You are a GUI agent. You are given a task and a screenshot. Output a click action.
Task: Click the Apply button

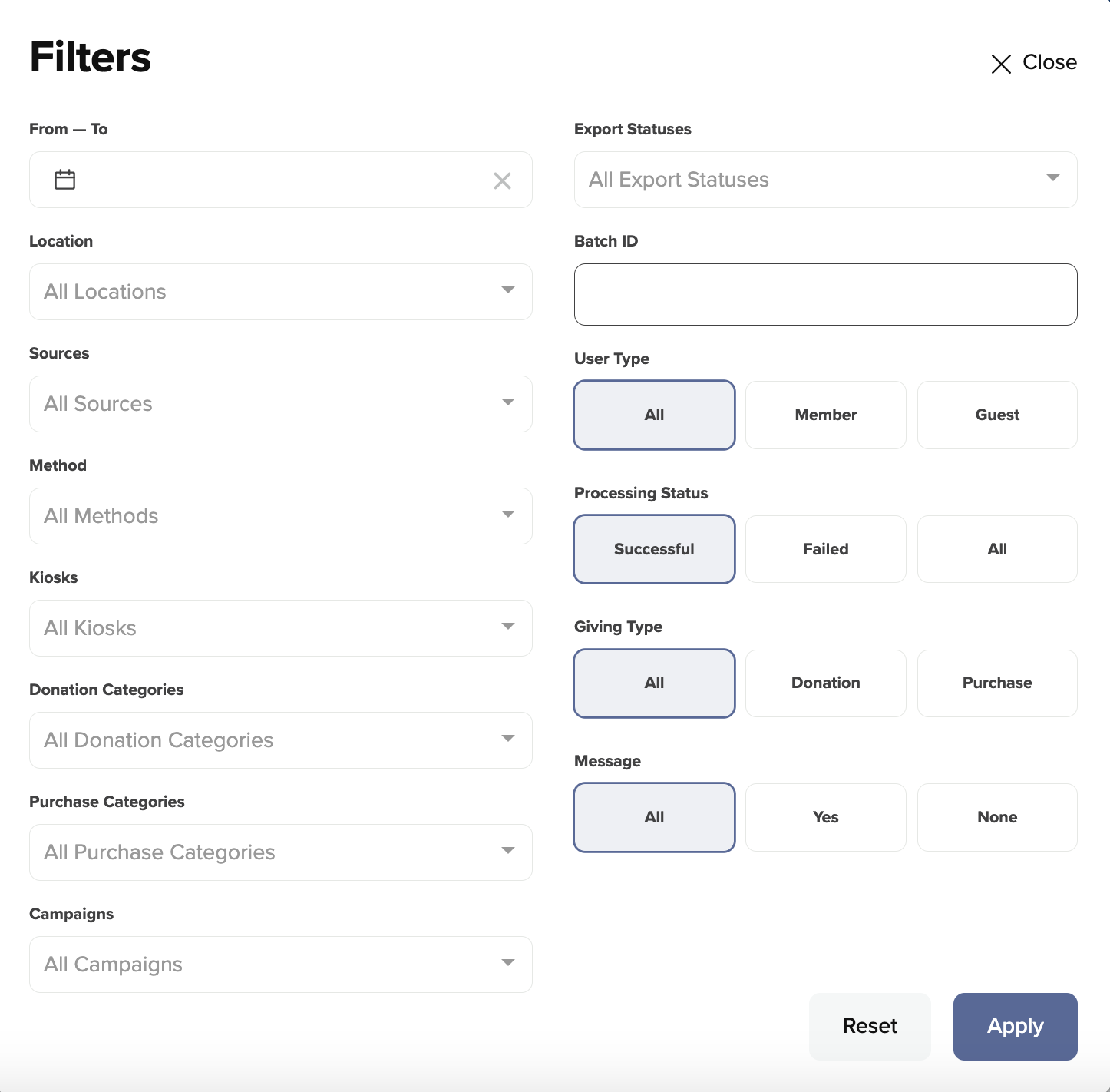point(1014,1026)
